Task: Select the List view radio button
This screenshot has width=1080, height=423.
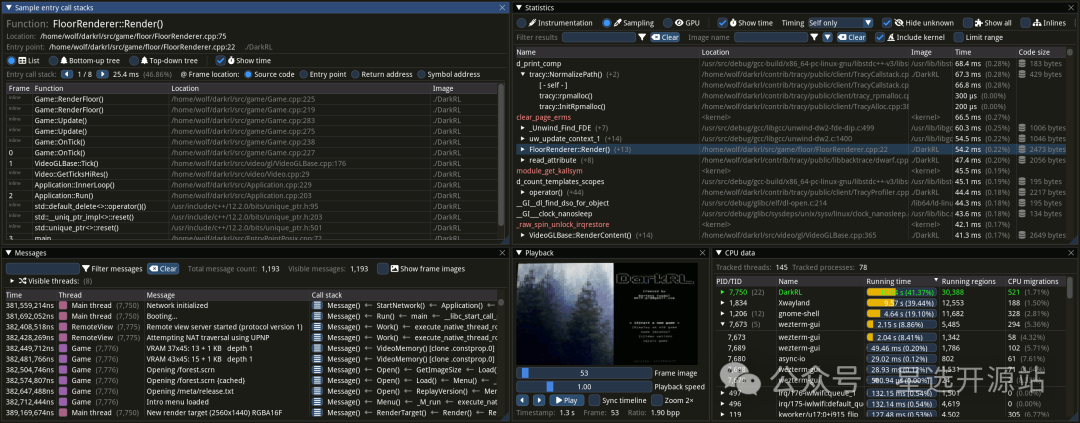Action: (x=12, y=61)
